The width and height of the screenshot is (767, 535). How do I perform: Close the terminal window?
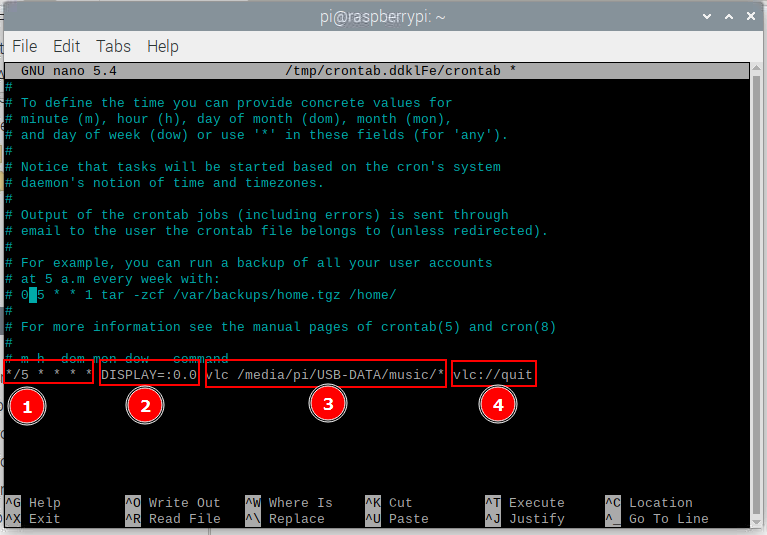pos(748,16)
